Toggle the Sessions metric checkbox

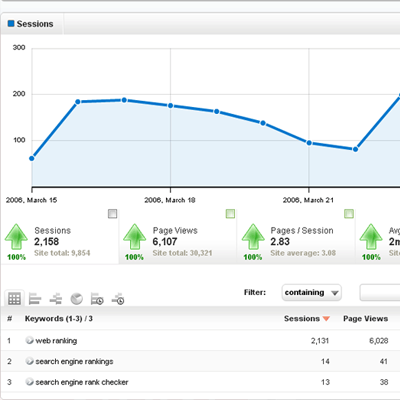pyautogui.click(x=113, y=214)
